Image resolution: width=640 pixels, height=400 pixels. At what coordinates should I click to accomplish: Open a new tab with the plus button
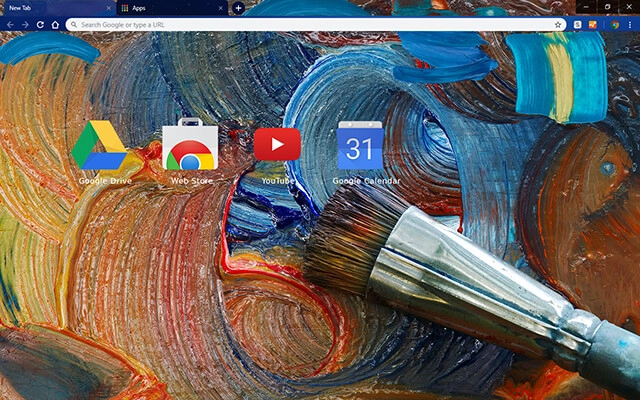click(238, 8)
